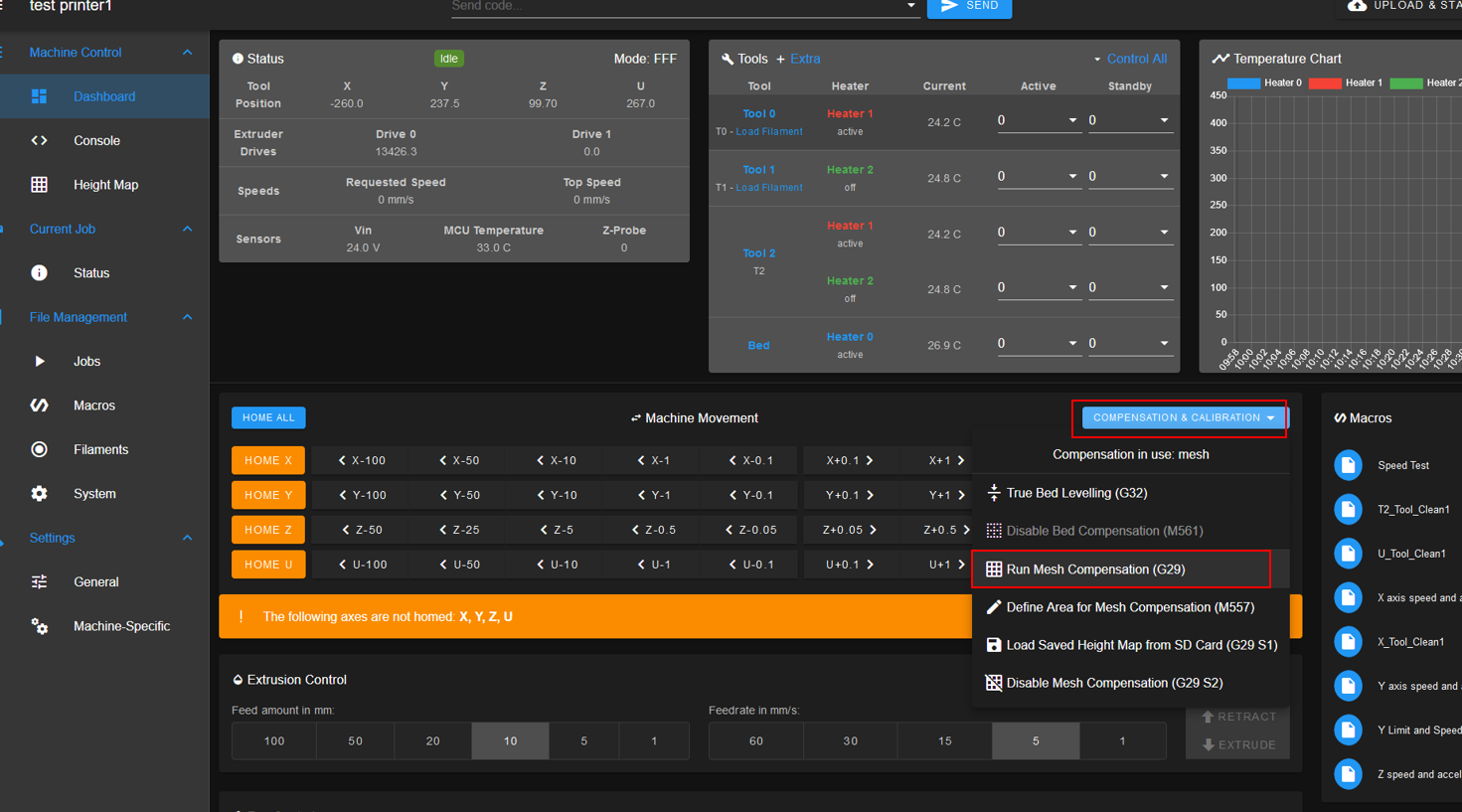
Task: Open Tool 0 active temperature dropdown
Action: 1072,120
